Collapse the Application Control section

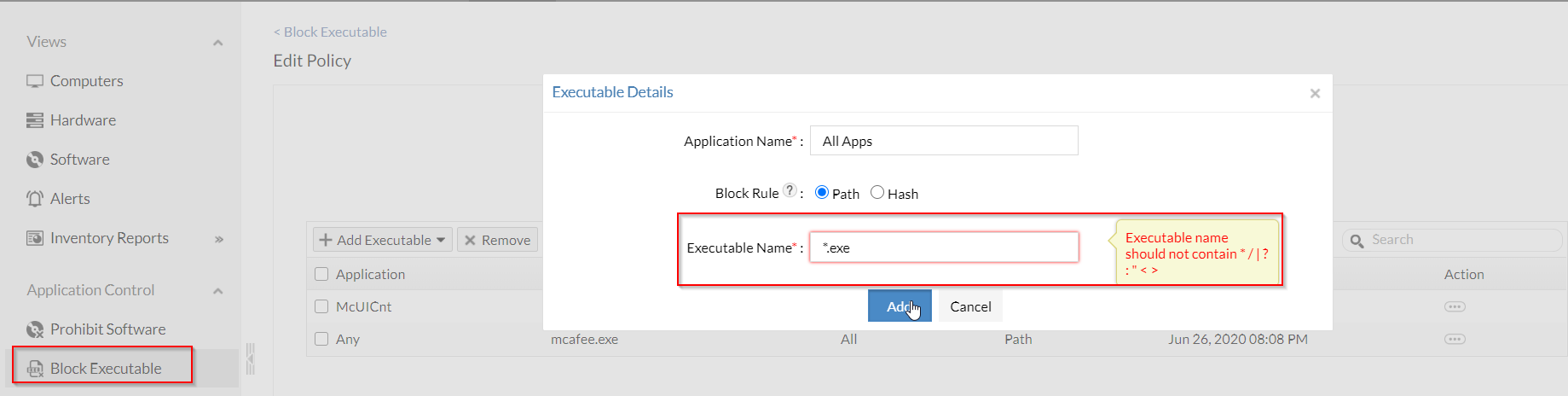tap(218, 291)
